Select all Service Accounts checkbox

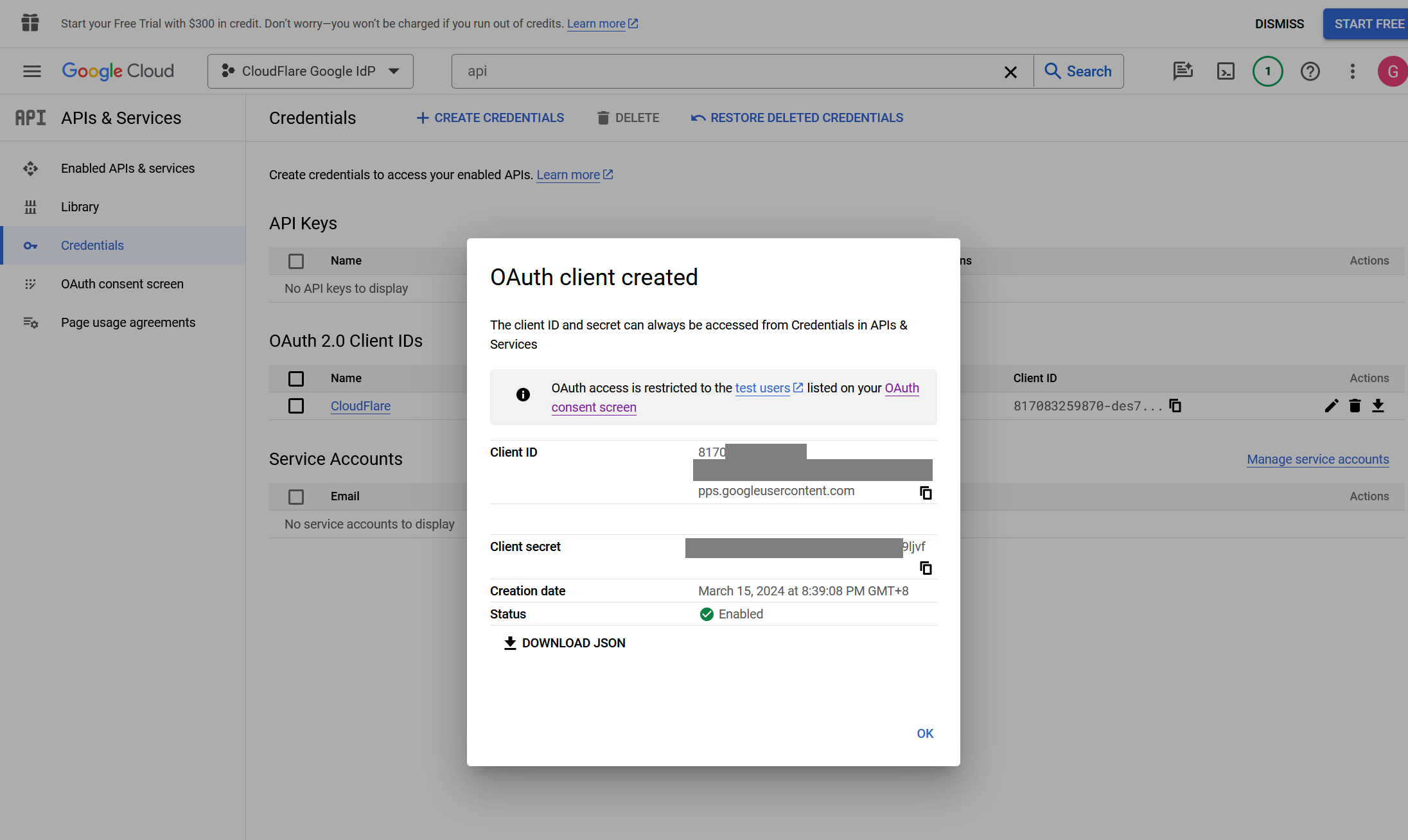point(296,497)
